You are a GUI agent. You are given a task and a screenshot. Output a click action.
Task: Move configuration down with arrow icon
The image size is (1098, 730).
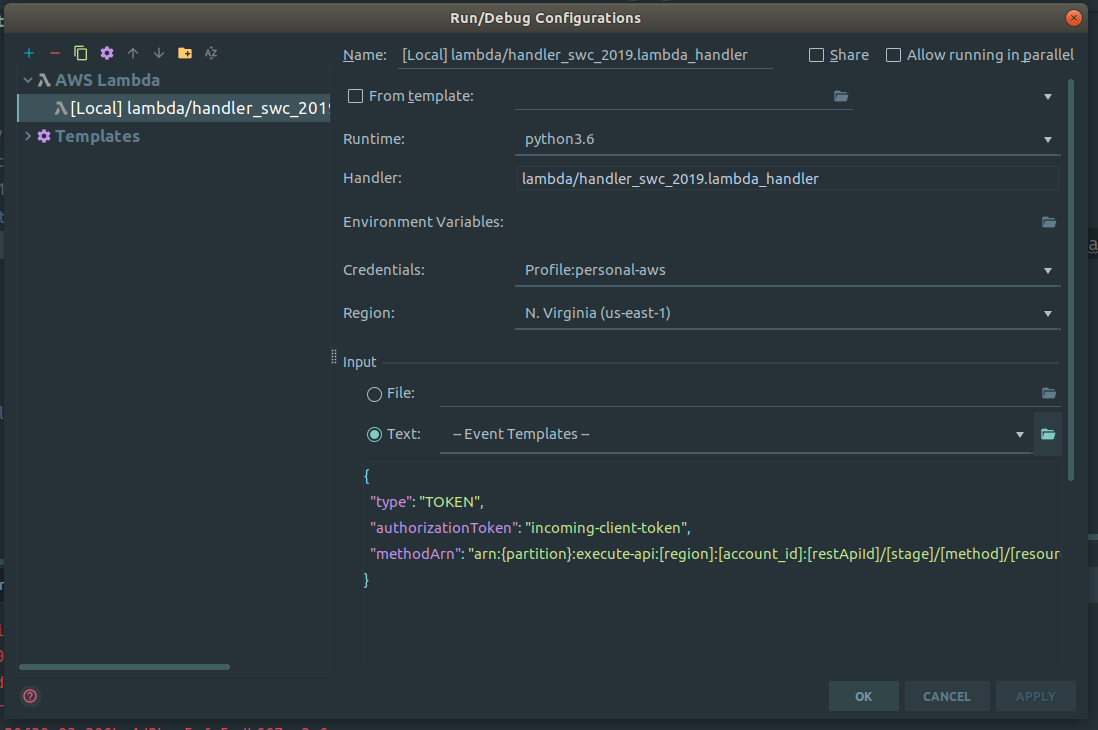tap(159, 53)
